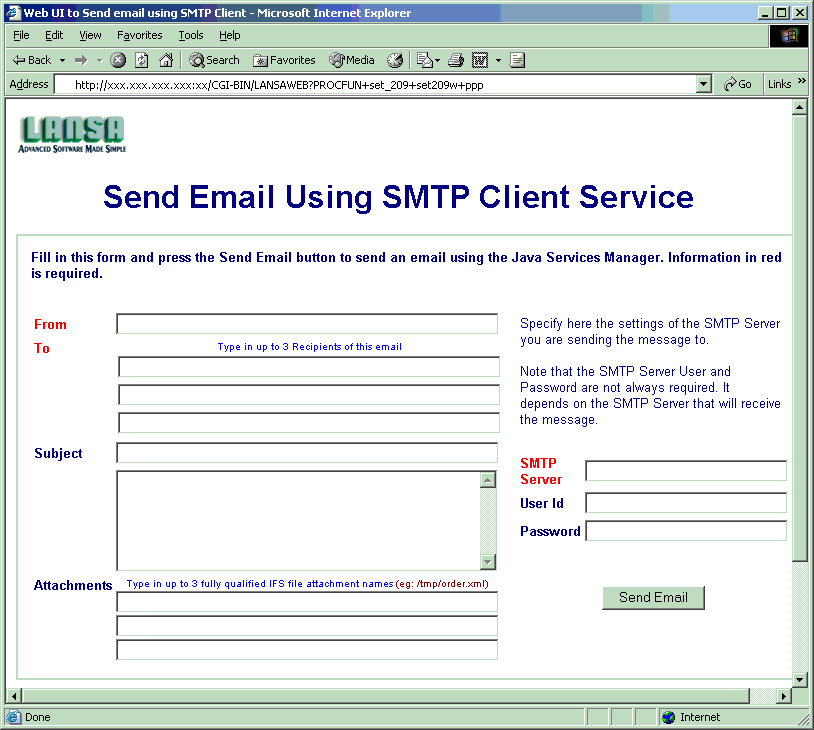The height and width of the screenshot is (730, 814).
Task: Click the SMTP Server input field
Action: click(686, 471)
